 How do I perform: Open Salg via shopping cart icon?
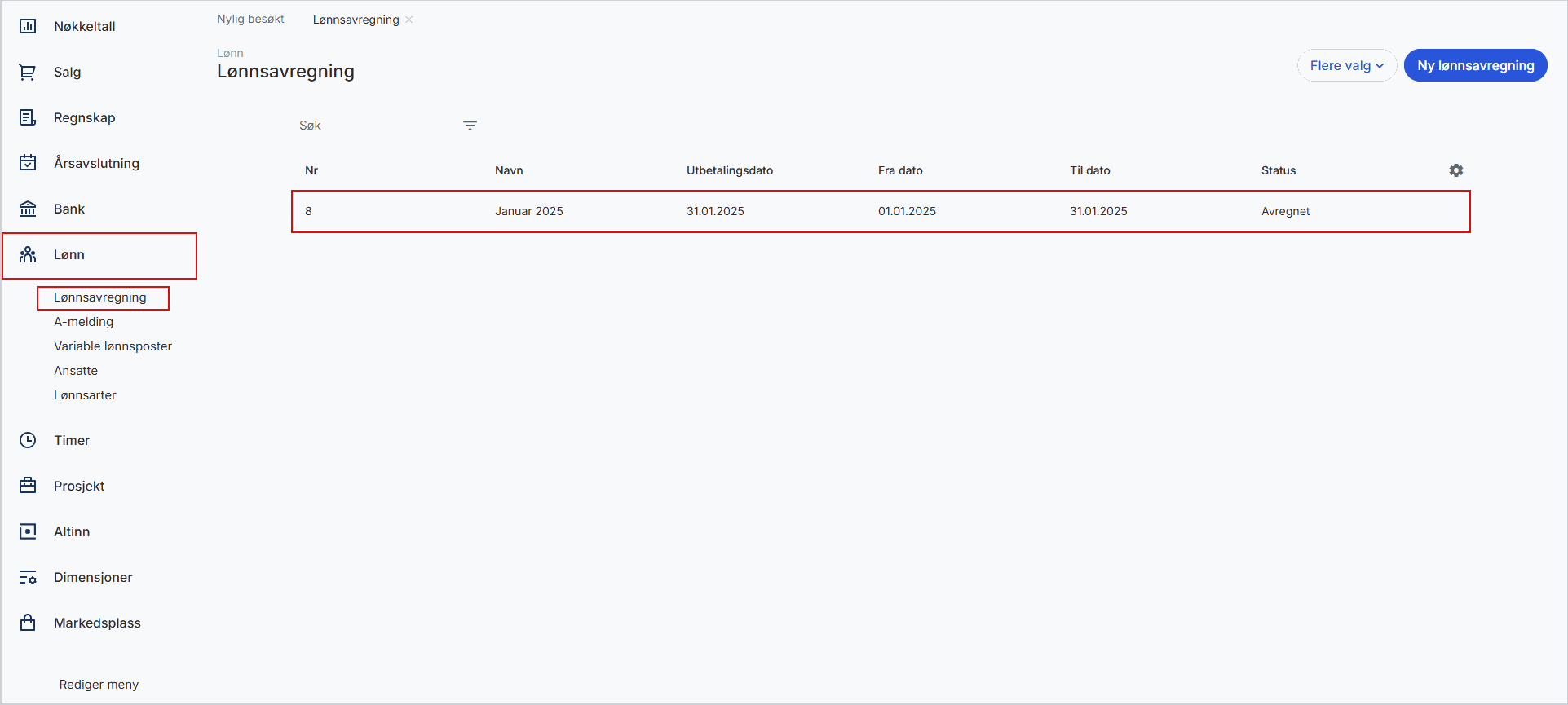(x=28, y=73)
